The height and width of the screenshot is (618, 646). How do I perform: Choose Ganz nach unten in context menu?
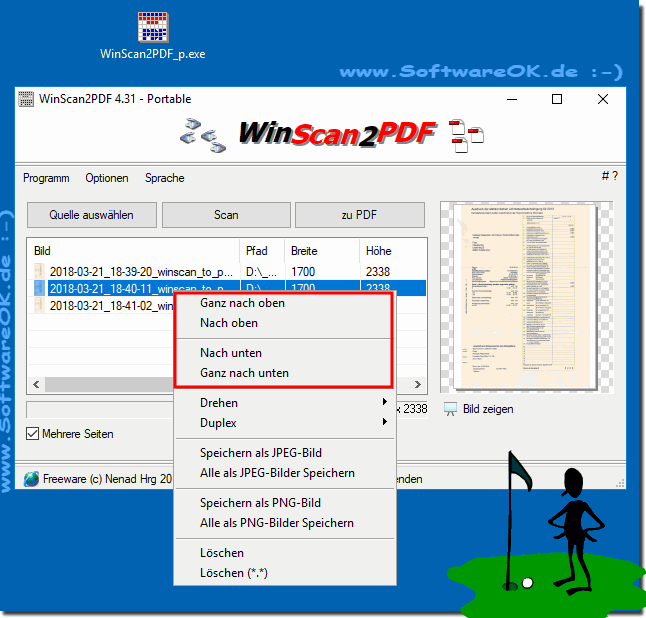tap(284, 373)
